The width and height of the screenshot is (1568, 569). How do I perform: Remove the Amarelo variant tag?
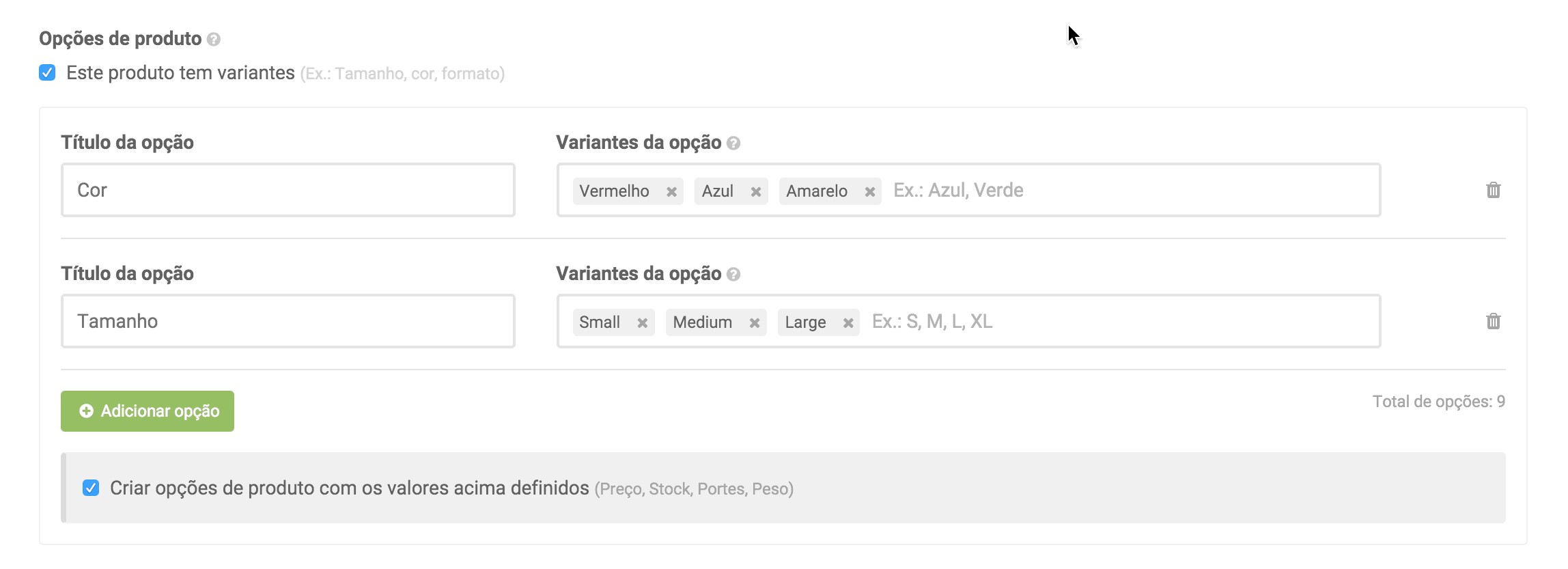pos(870,192)
